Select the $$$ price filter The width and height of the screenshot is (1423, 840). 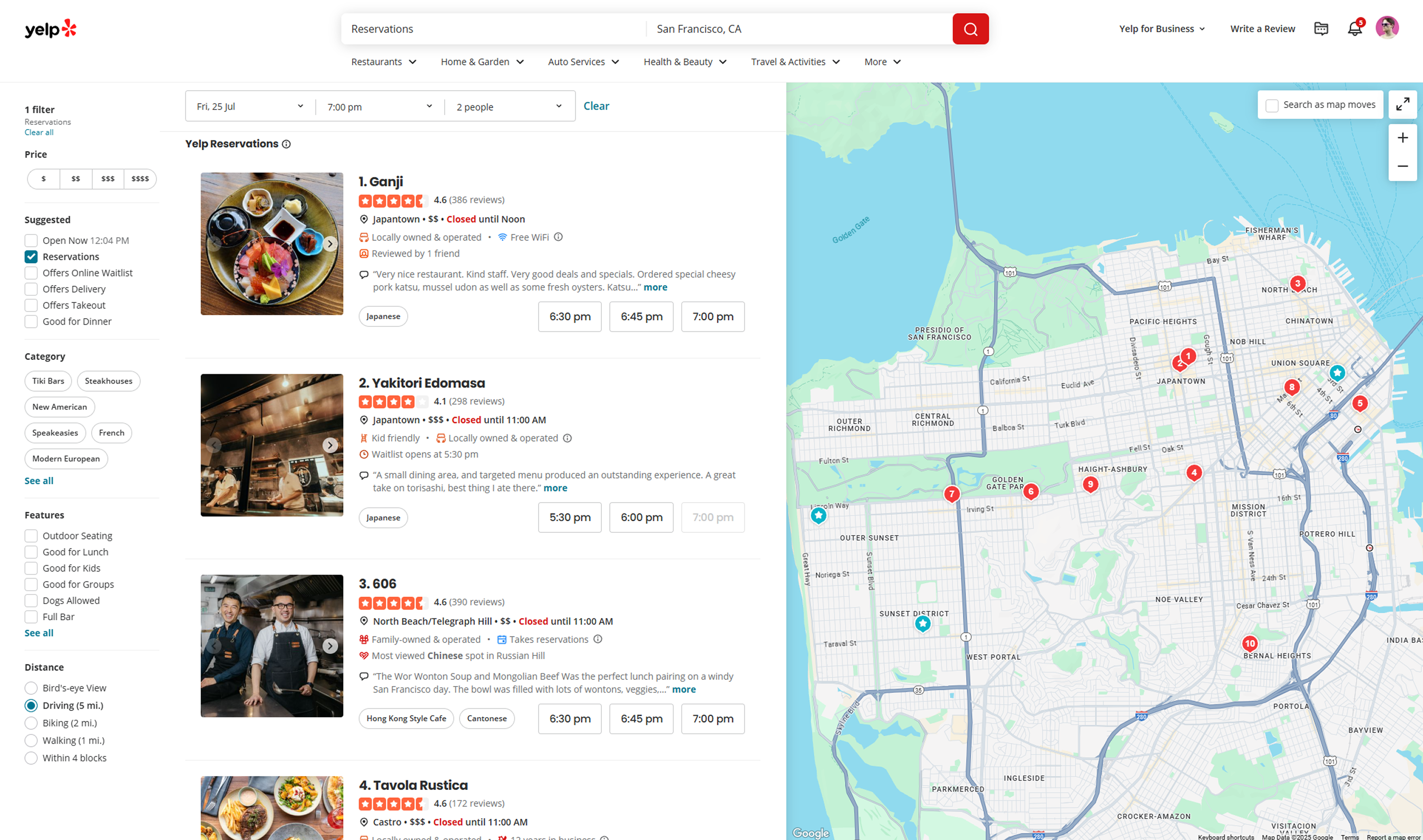[x=108, y=179]
